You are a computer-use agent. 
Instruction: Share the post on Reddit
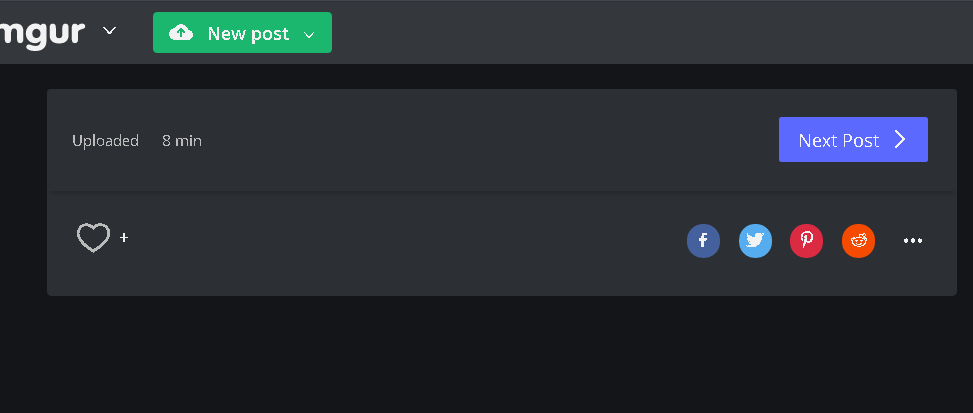coord(858,240)
